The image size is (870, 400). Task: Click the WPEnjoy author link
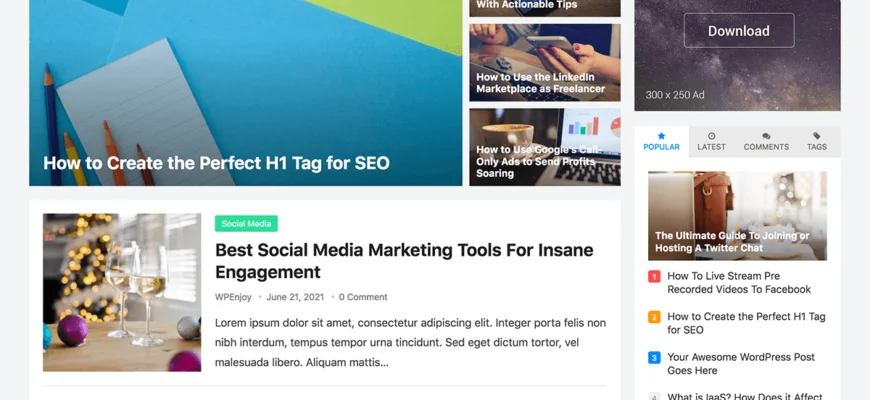pyautogui.click(x=233, y=297)
